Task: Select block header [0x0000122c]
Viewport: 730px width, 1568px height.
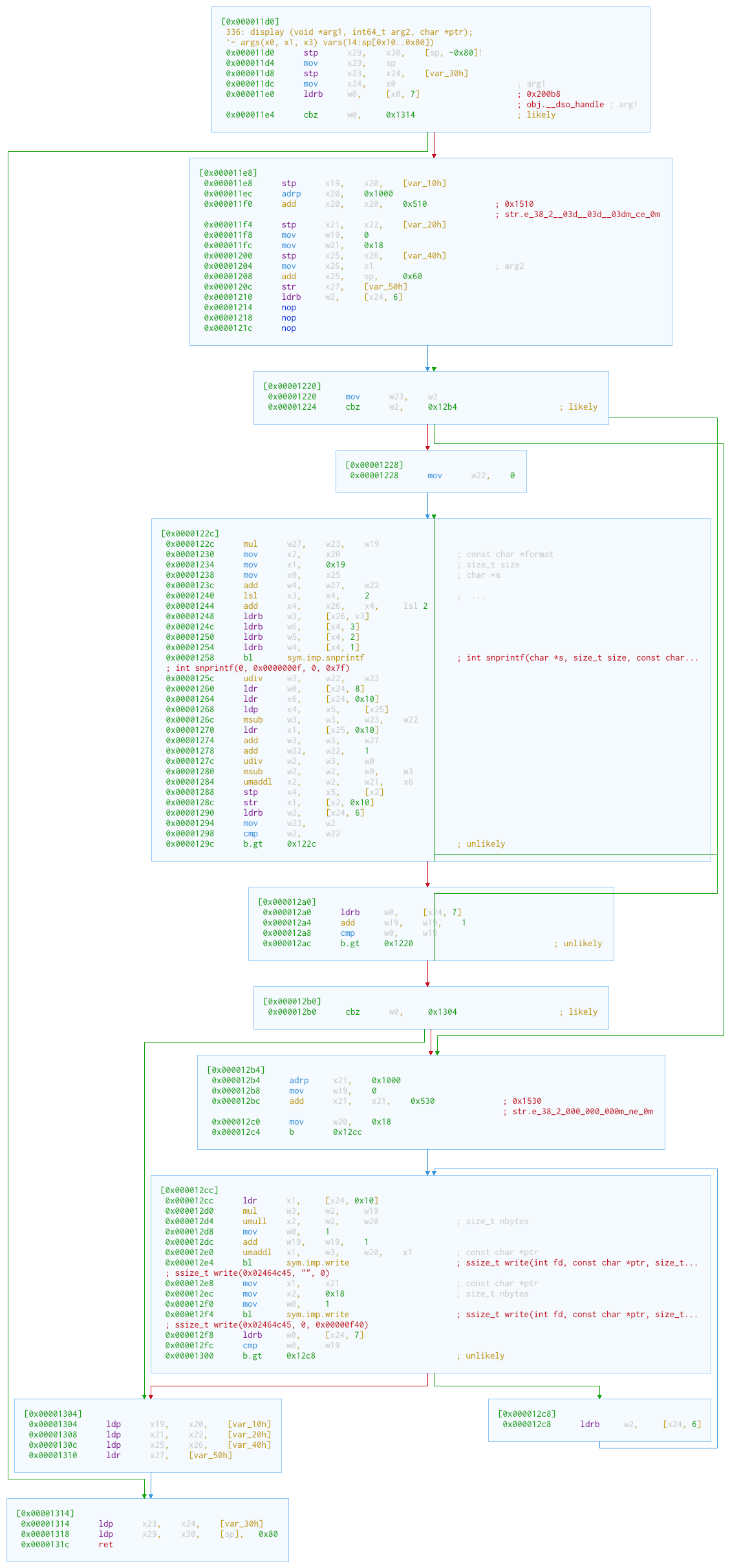Action: (x=190, y=533)
